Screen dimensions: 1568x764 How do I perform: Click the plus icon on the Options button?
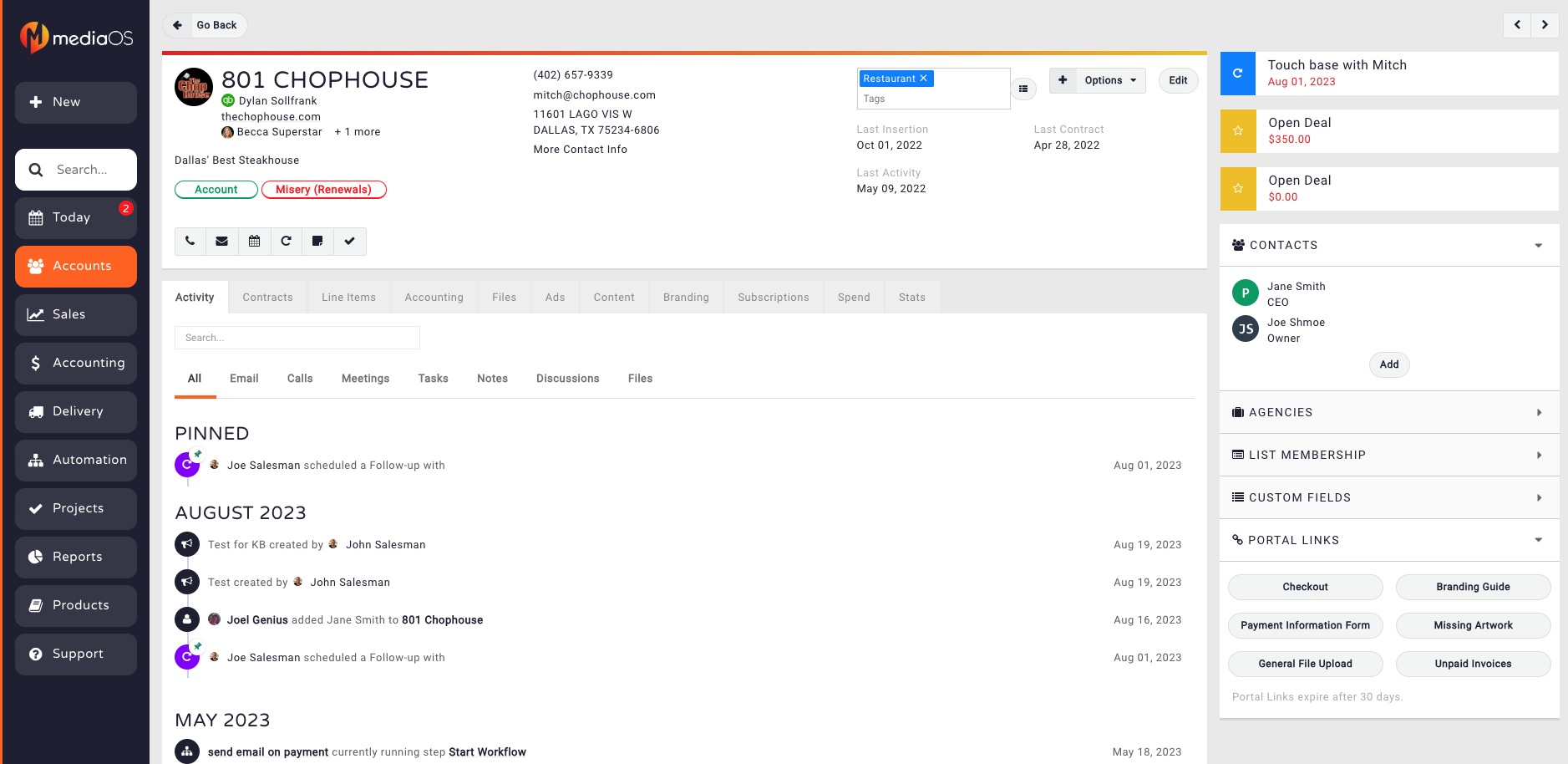point(1063,80)
